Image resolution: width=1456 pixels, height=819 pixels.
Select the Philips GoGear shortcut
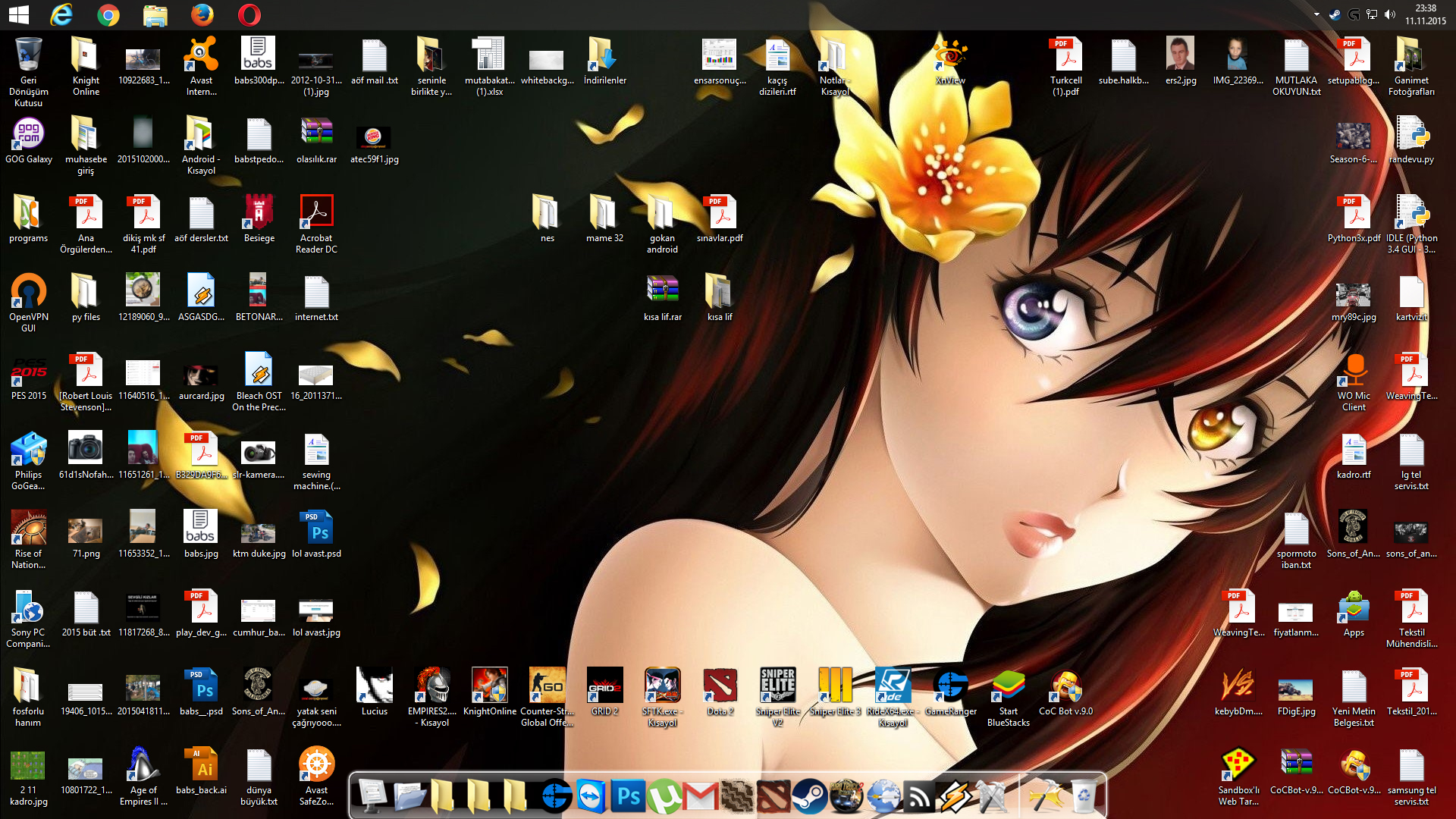coord(29,461)
